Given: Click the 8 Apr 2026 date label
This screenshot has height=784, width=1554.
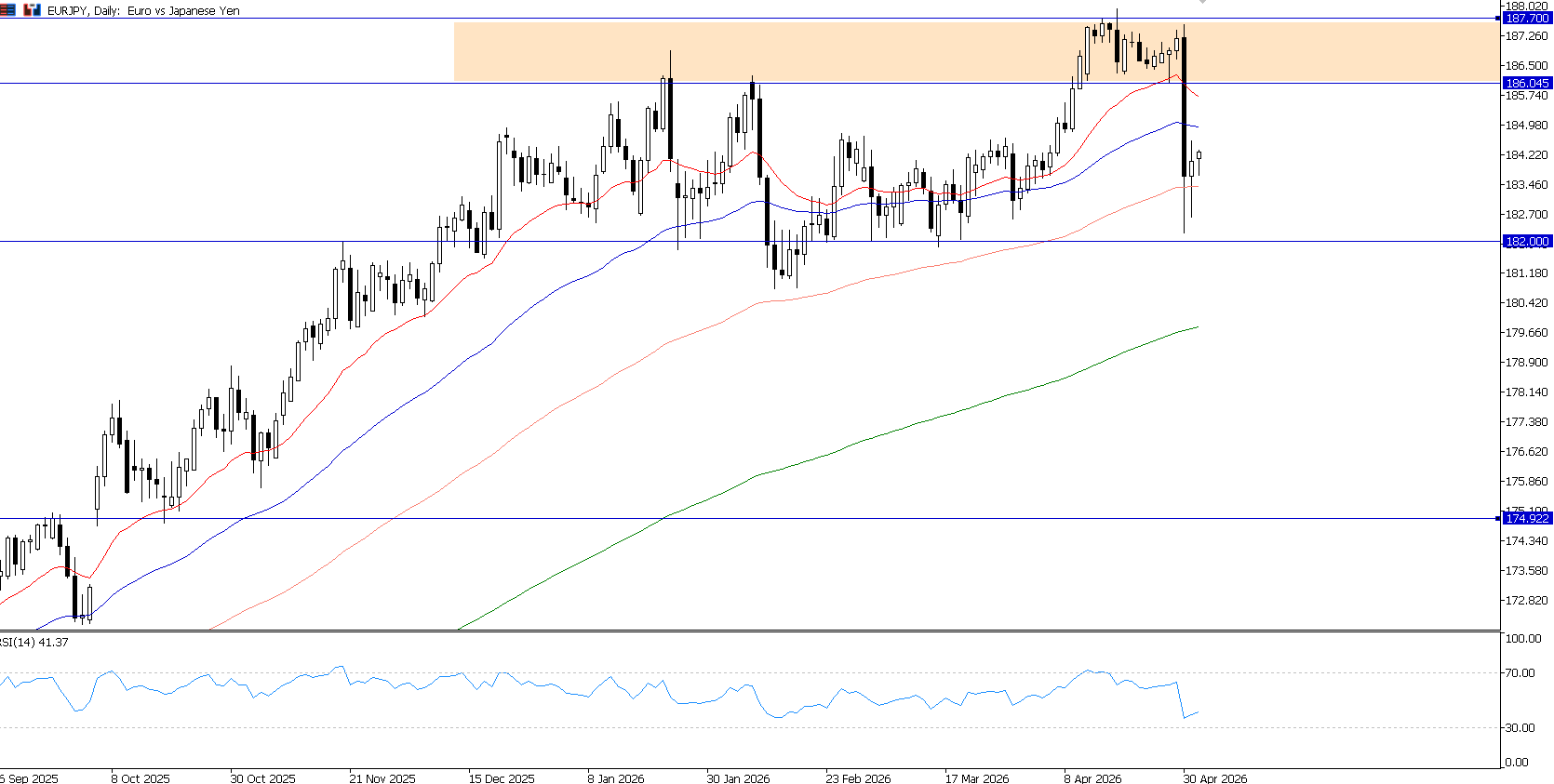Looking at the screenshot, I should (1092, 778).
